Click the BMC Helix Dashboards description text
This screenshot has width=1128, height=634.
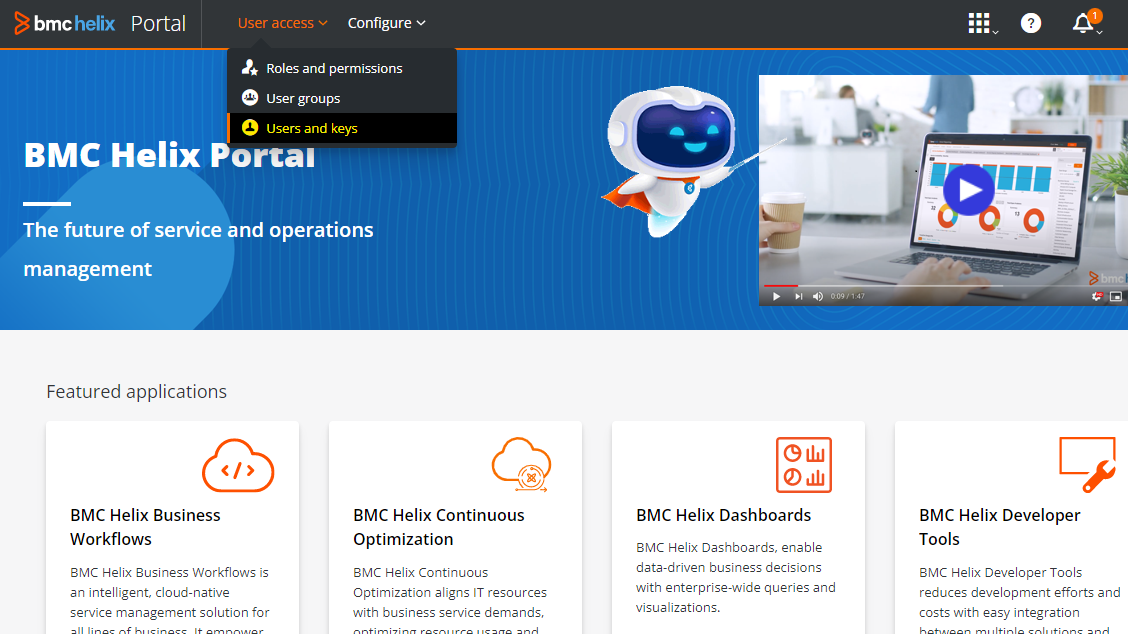click(736, 577)
